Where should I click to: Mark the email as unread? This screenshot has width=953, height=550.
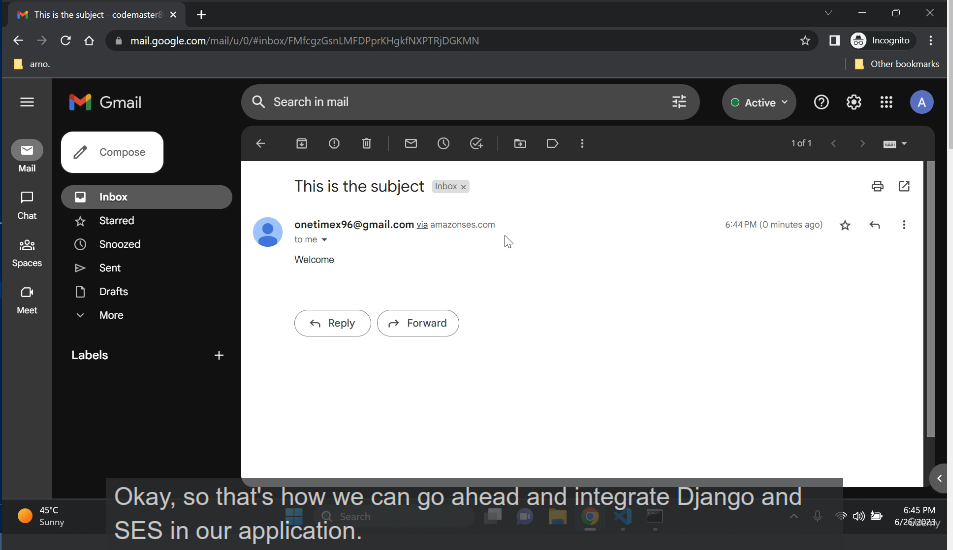tap(411, 143)
